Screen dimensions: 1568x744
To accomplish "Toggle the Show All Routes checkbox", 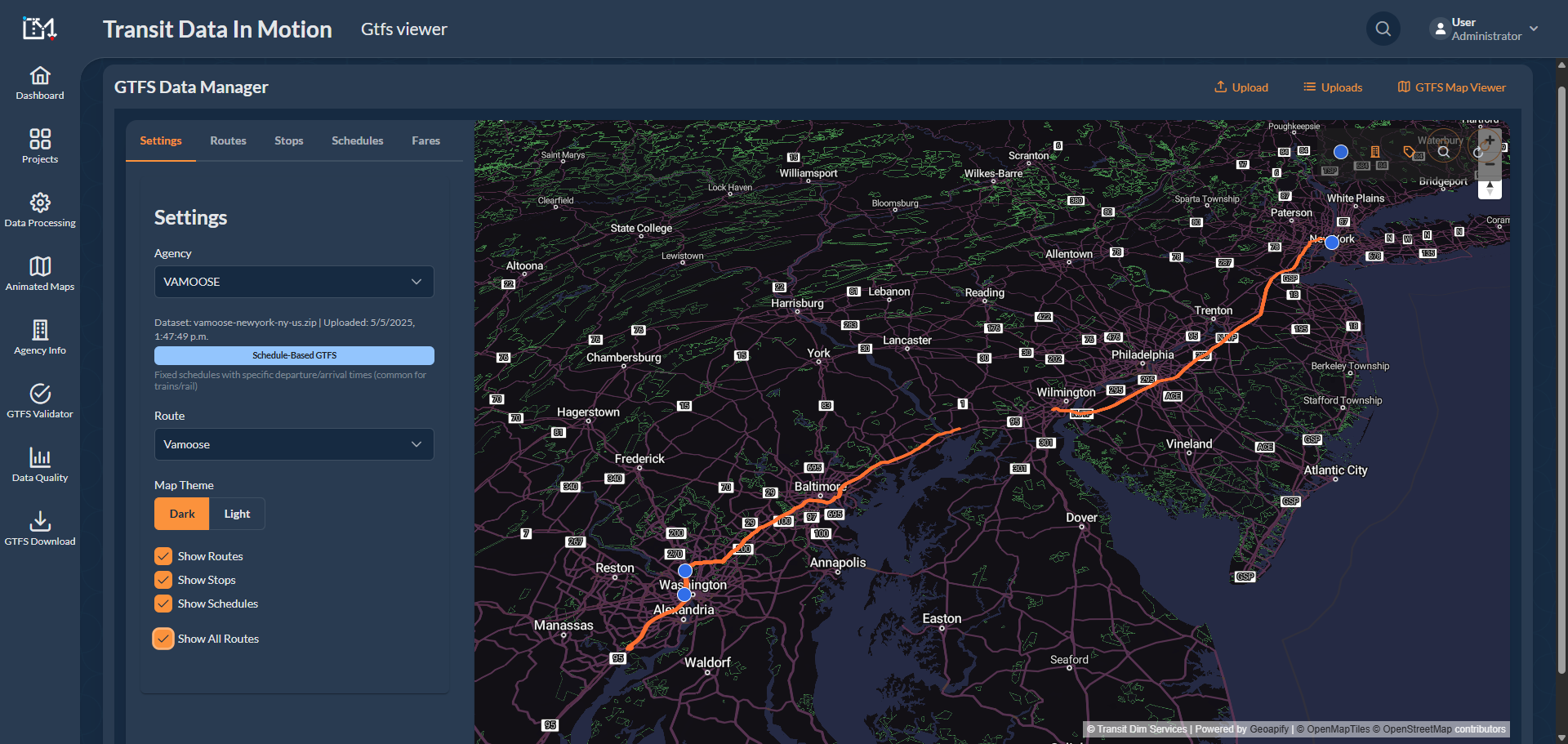I will [163, 639].
